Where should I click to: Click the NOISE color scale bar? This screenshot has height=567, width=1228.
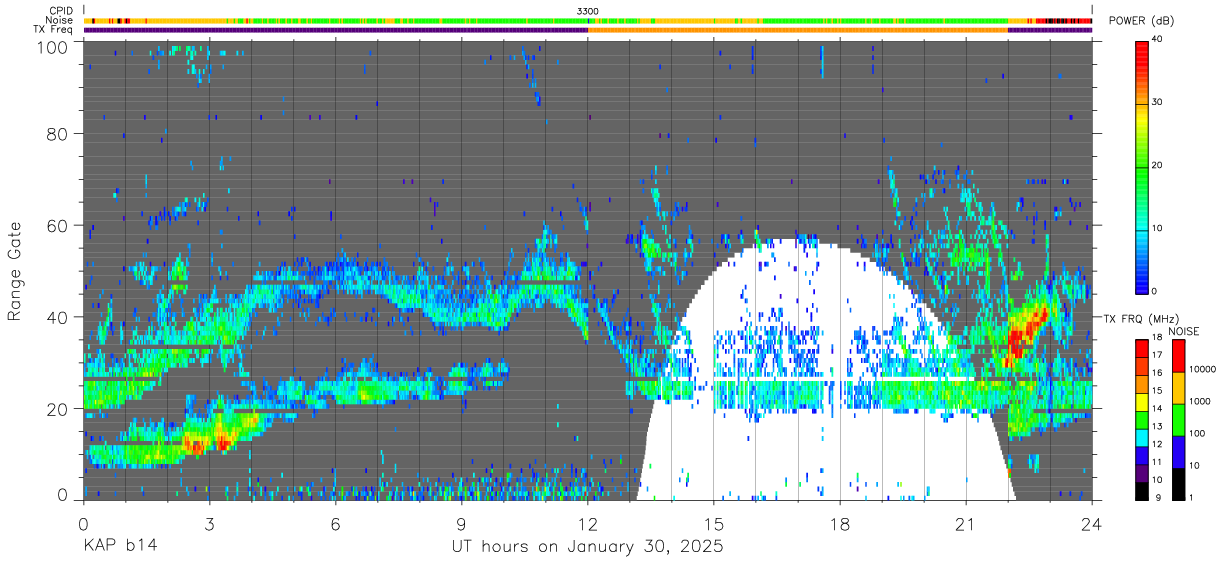1177,419
